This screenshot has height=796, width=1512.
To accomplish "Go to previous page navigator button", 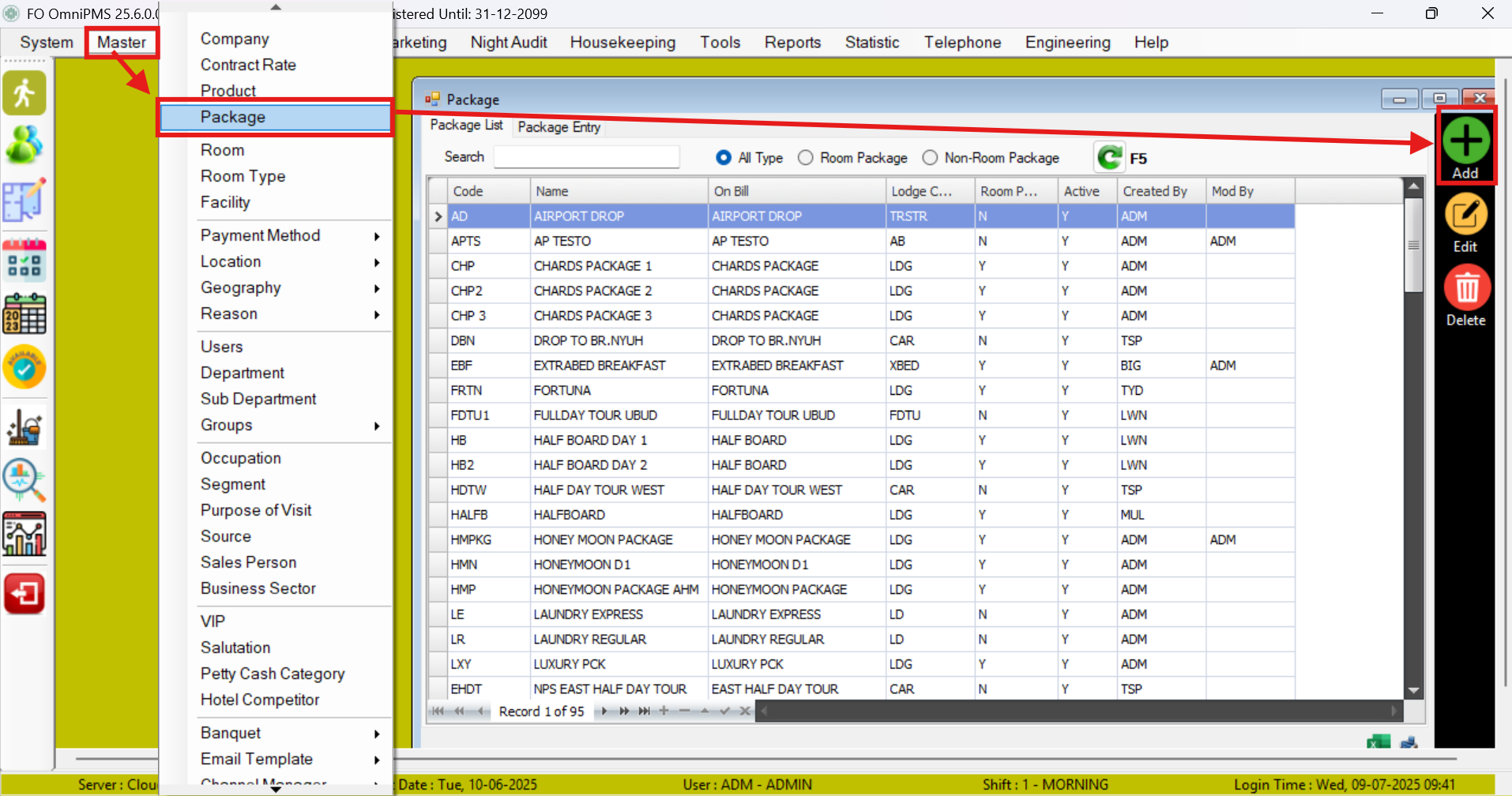I will (459, 711).
